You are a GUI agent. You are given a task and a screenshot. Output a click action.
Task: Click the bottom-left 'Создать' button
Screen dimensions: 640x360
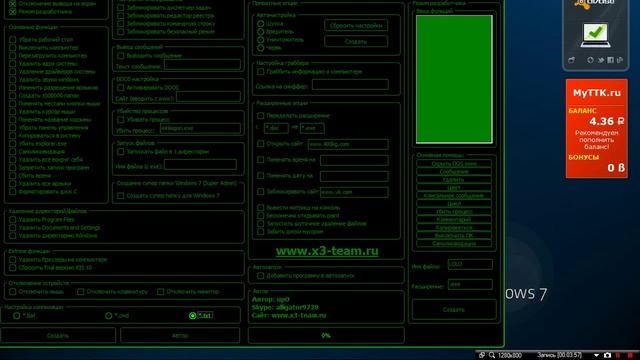point(58,336)
